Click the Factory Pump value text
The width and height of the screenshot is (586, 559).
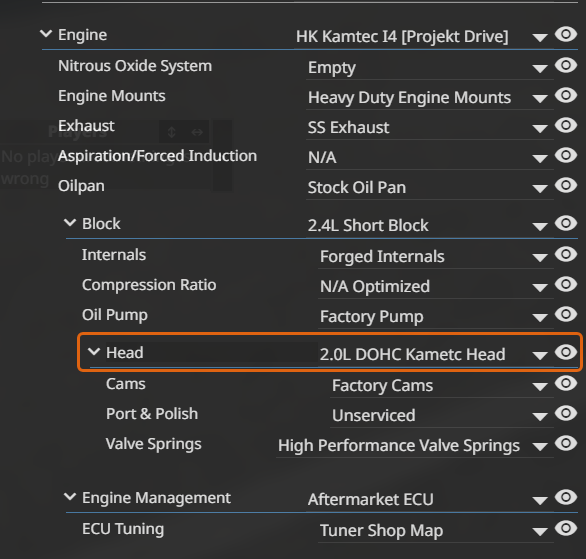click(371, 317)
